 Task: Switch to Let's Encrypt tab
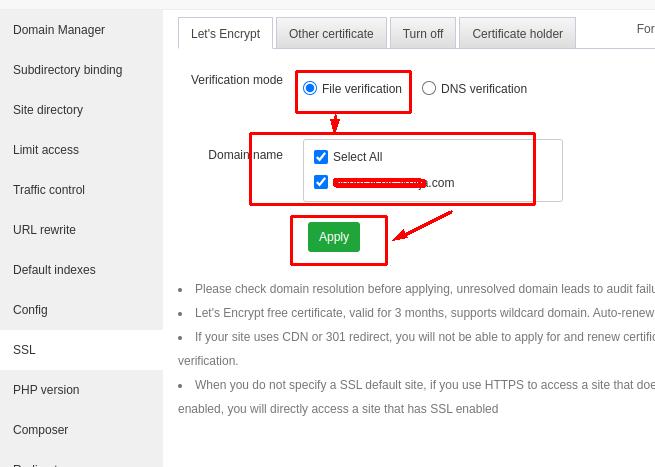pyautogui.click(x=225, y=33)
